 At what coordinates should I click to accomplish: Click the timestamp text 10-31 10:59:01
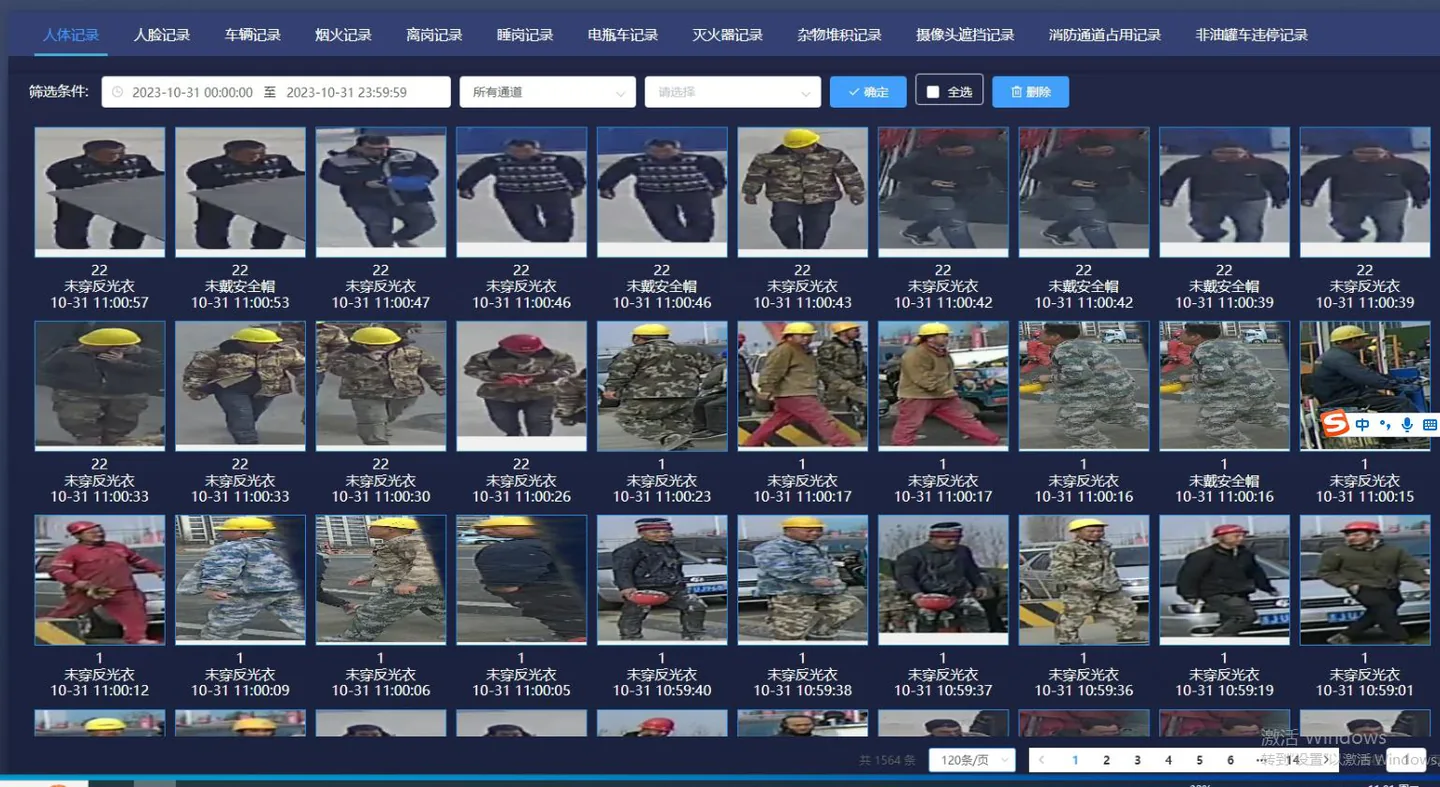point(1365,690)
